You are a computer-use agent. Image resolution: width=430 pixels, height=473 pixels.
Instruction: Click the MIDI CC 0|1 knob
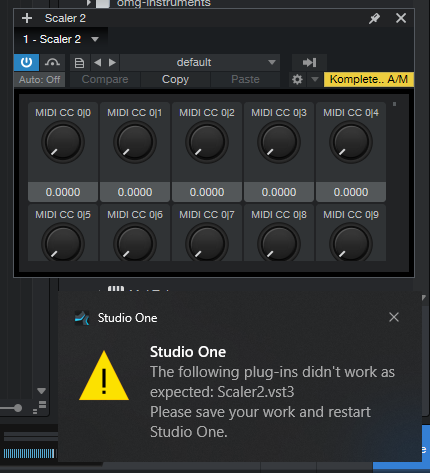coord(135,142)
